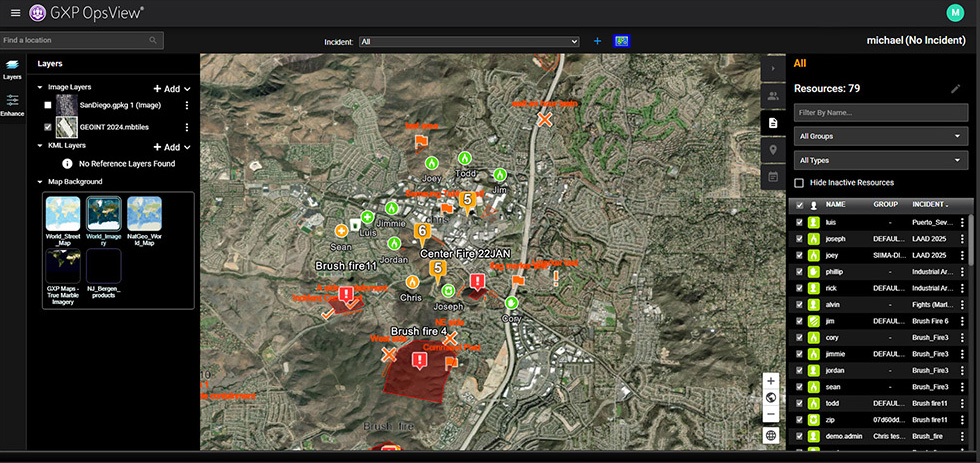Image resolution: width=980 pixels, height=463 pixels.
Task: Check Hide Inactive Resources
Action: 799,183
